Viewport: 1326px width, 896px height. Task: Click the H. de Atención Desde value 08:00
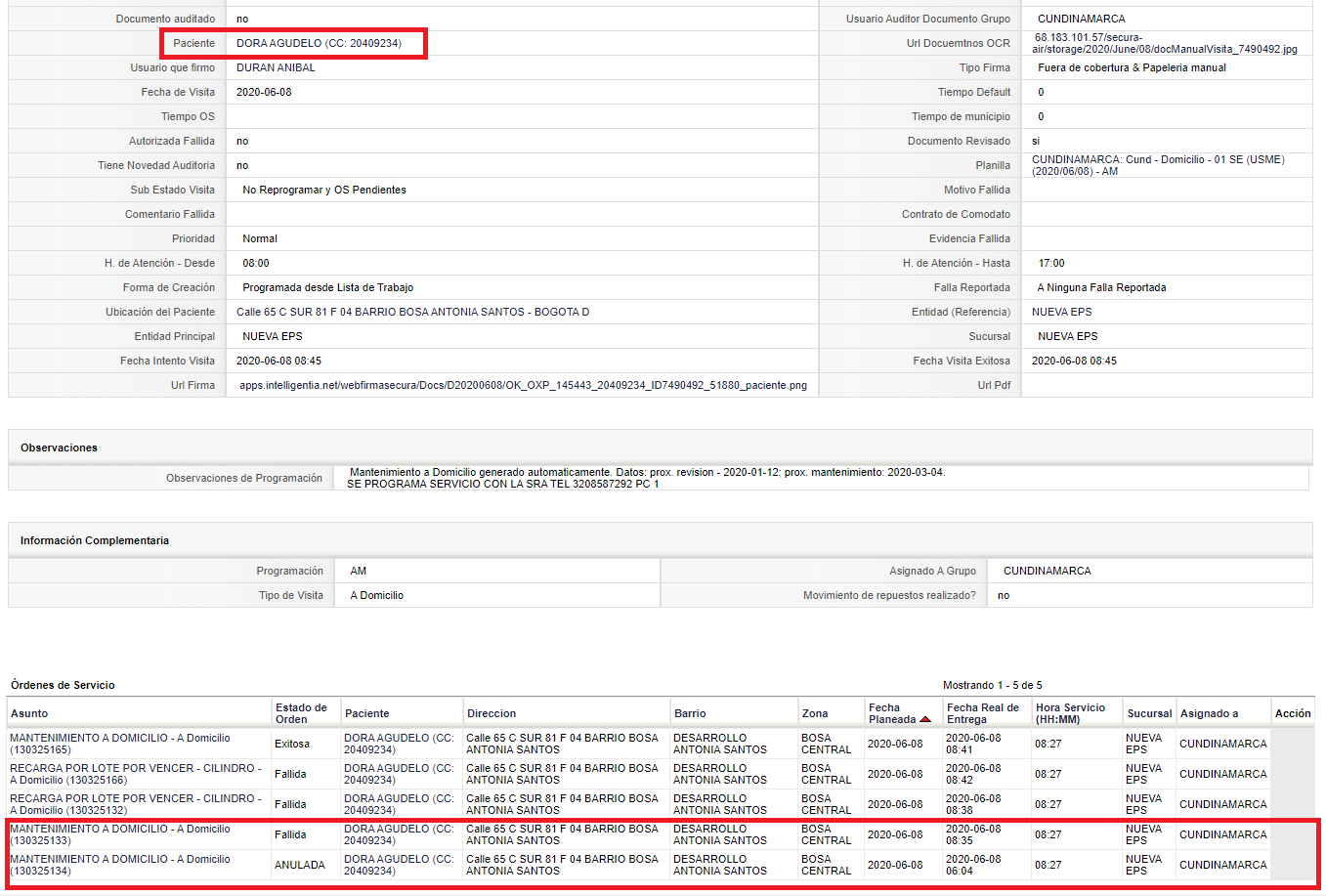[256, 263]
